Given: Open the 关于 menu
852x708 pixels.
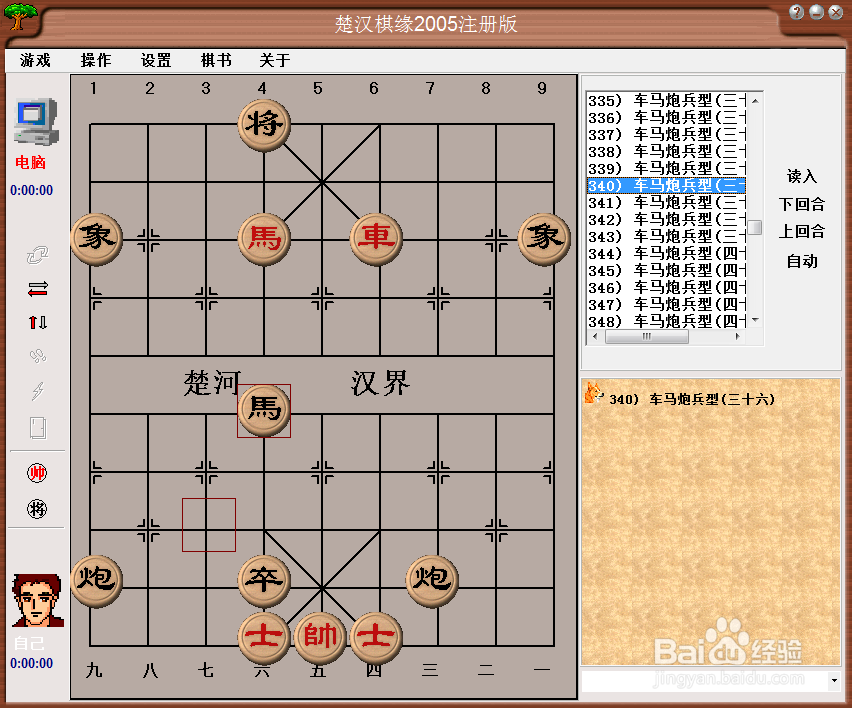Looking at the screenshot, I should point(275,60).
